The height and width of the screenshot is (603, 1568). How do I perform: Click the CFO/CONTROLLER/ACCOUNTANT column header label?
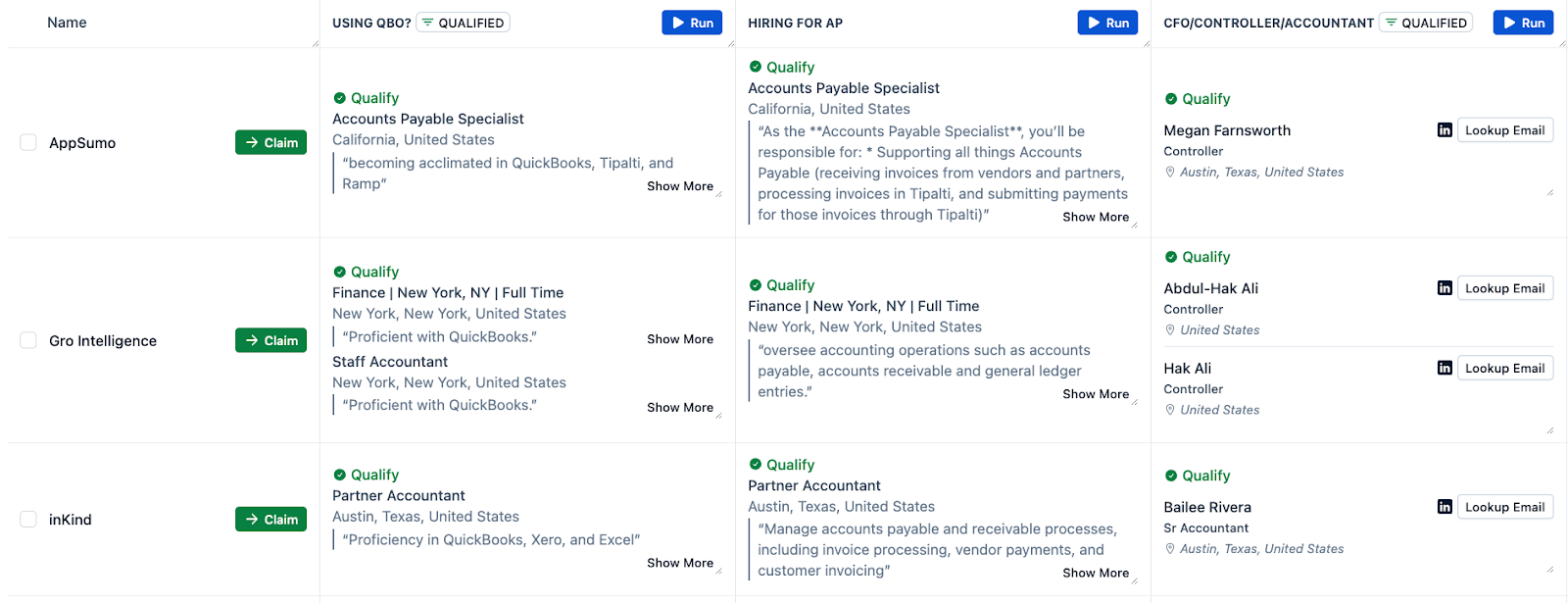tap(1268, 23)
